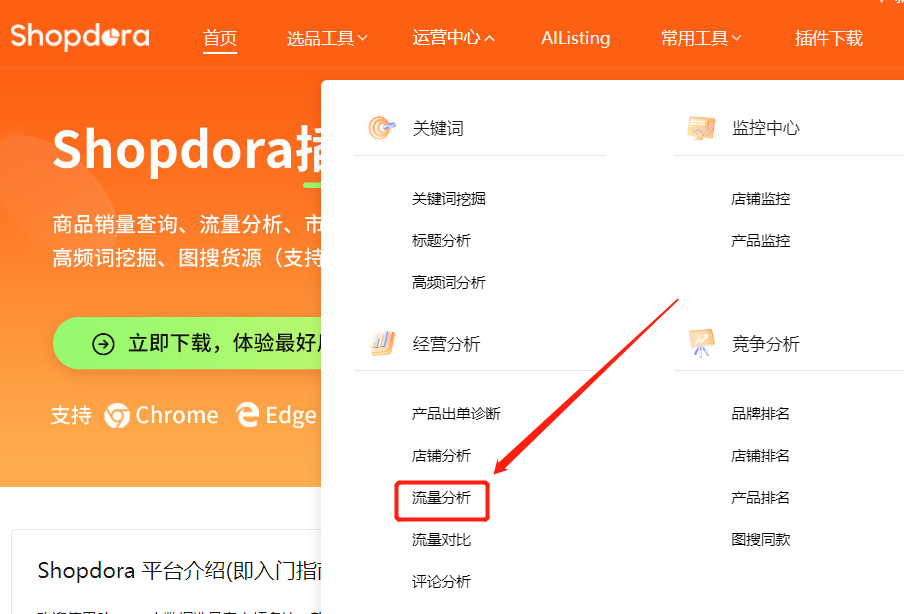Click the Chrome browser icon
Image resolution: width=904 pixels, height=614 pixels.
(117, 416)
